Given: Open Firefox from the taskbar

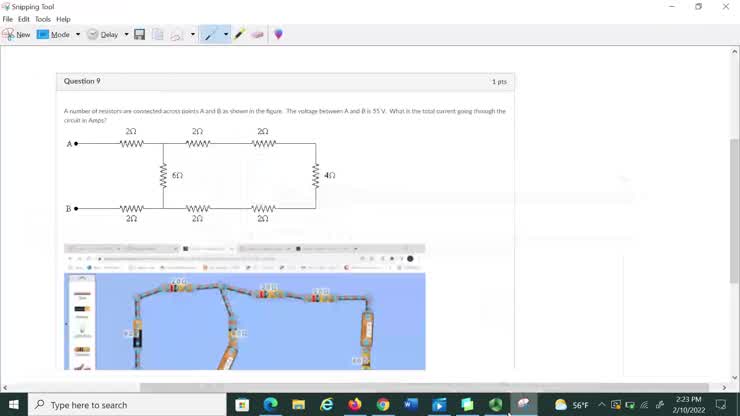Looking at the screenshot, I should click(x=355, y=405).
